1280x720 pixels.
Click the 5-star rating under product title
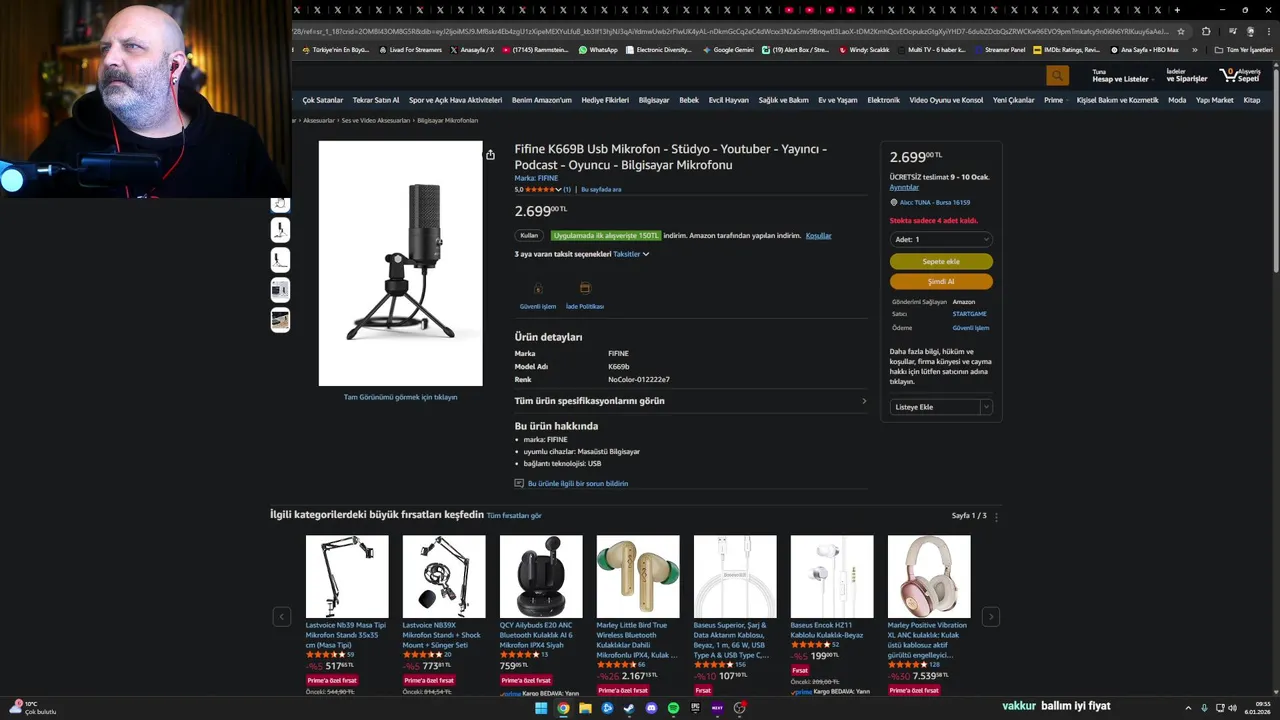pos(542,189)
